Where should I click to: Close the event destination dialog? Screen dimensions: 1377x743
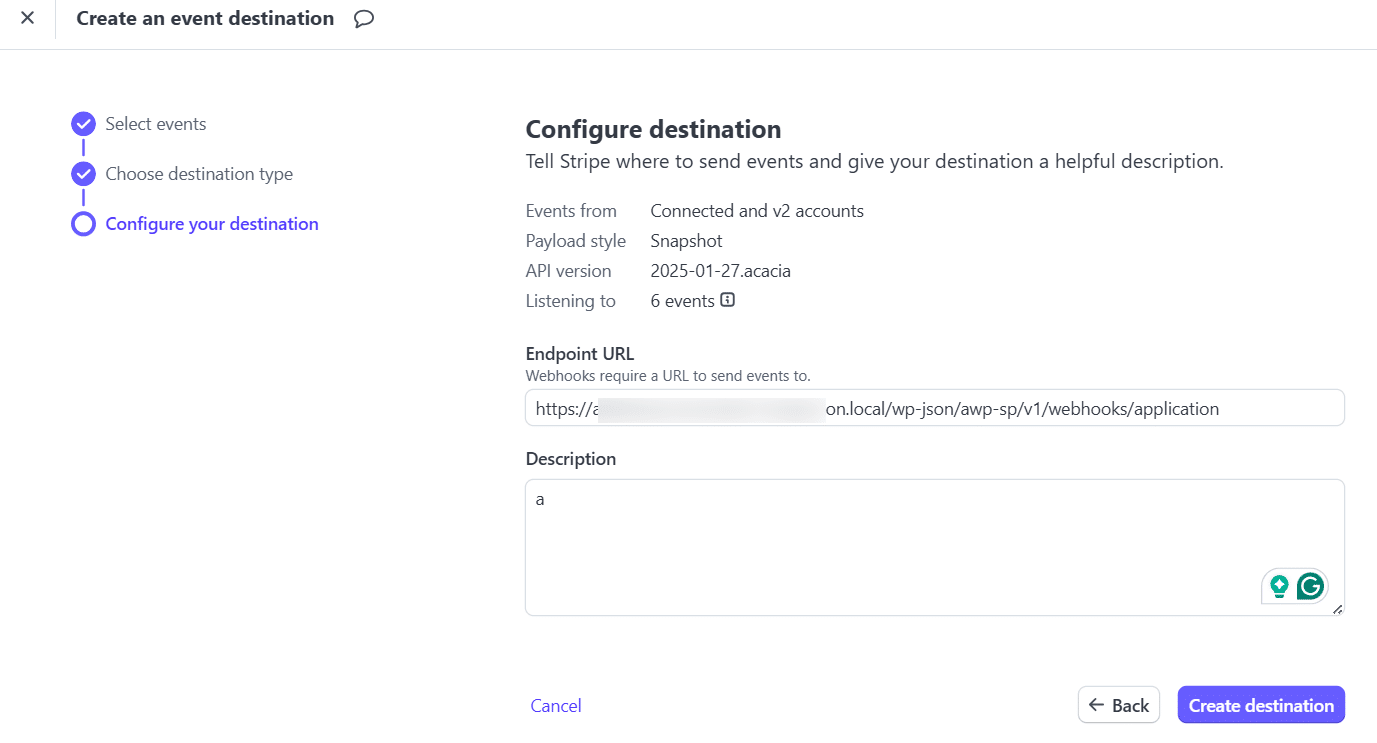(27, 18)
